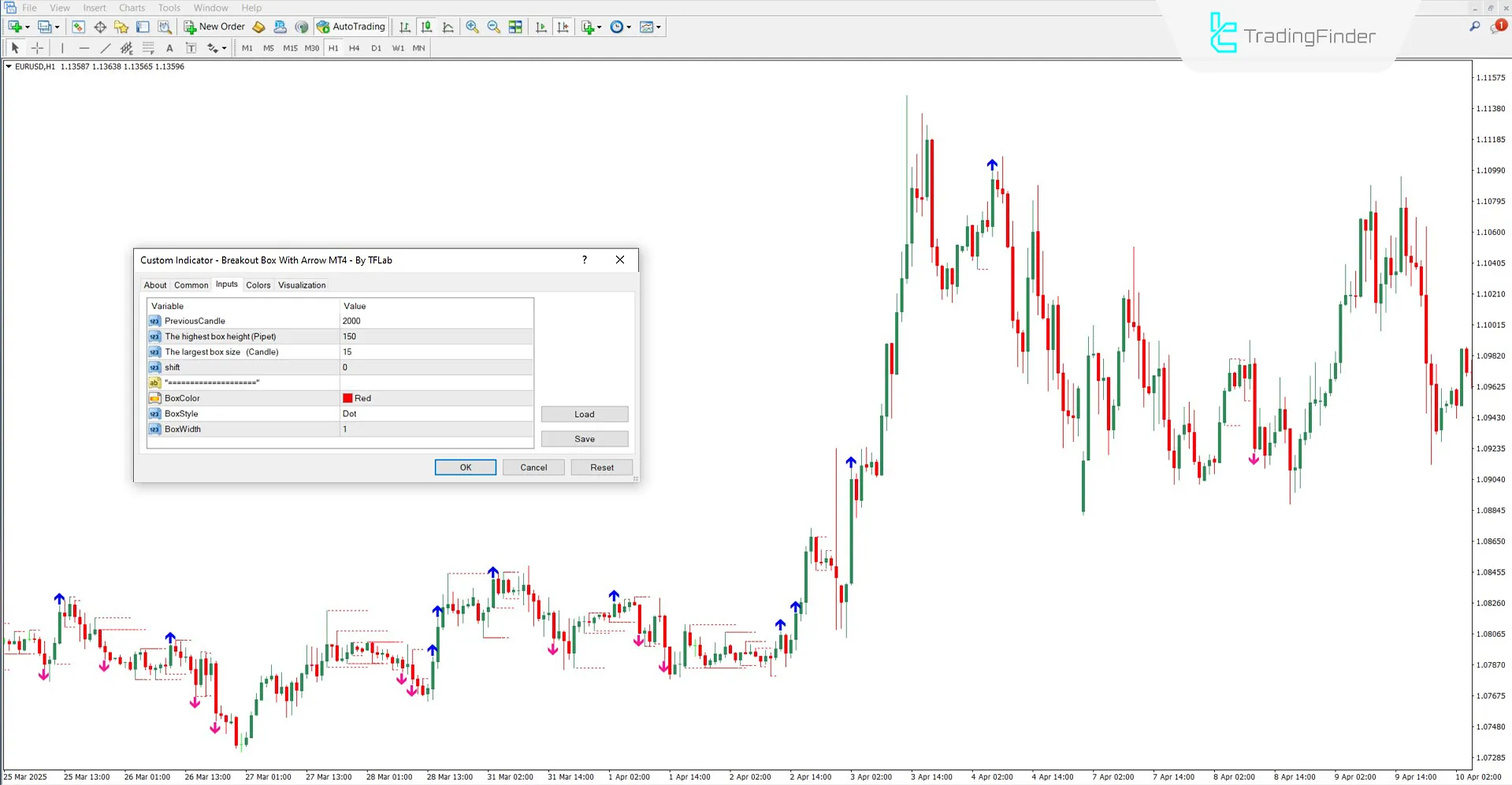Select the H4 timeframe
1512x785 pixels.
[x=354, y=48]
